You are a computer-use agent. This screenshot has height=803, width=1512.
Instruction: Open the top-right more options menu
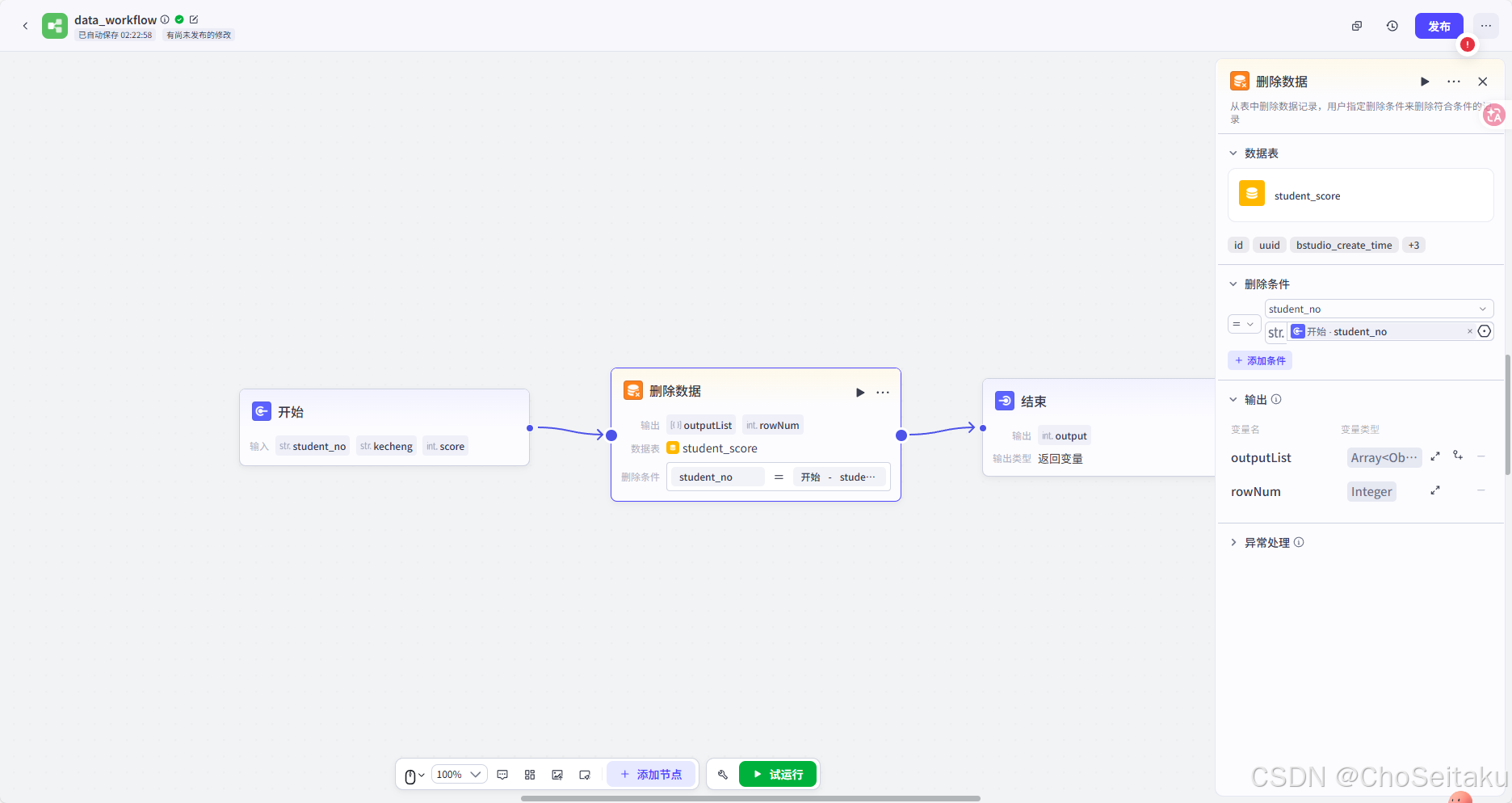pos(1486,26)
